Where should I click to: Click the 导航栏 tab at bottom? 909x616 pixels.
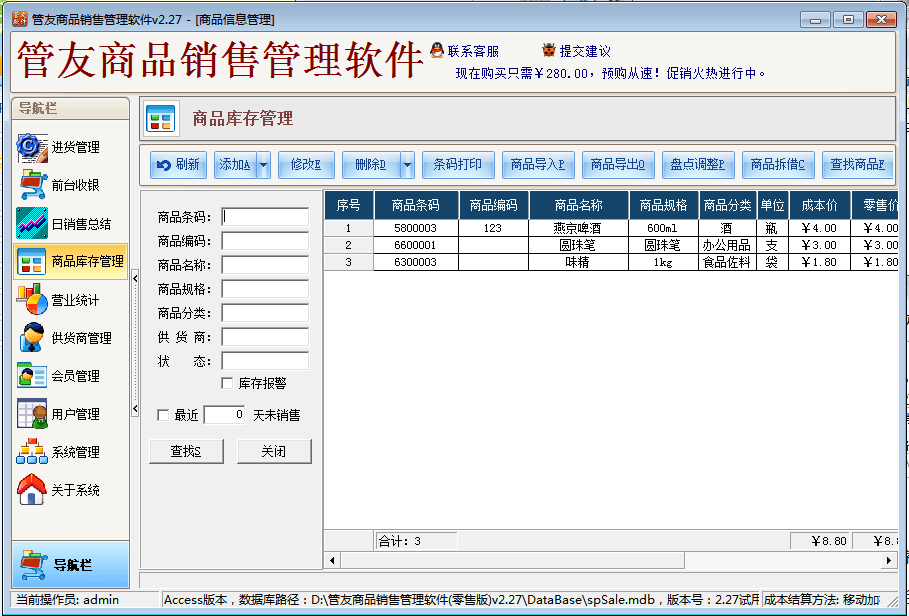point(71,565)
